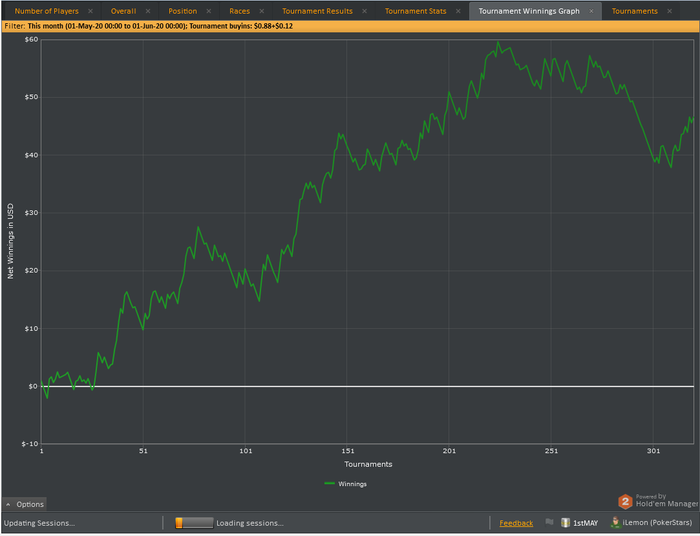Open the Tournament Results tab
This screenshot has height=536, width=700.
click(x=317, y=11)
